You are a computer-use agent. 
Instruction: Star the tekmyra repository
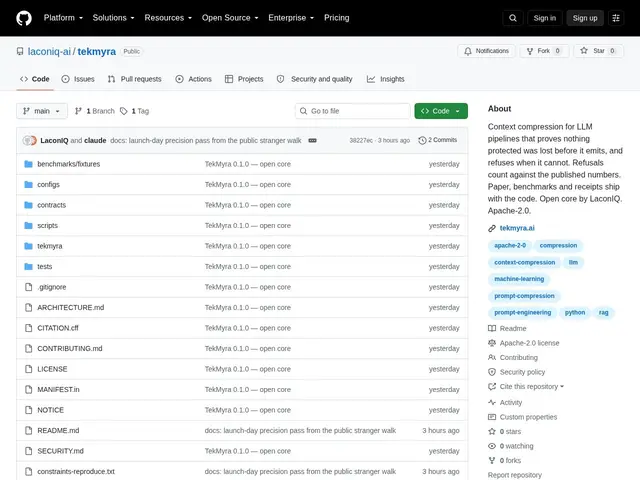click(x=598, y=51)
